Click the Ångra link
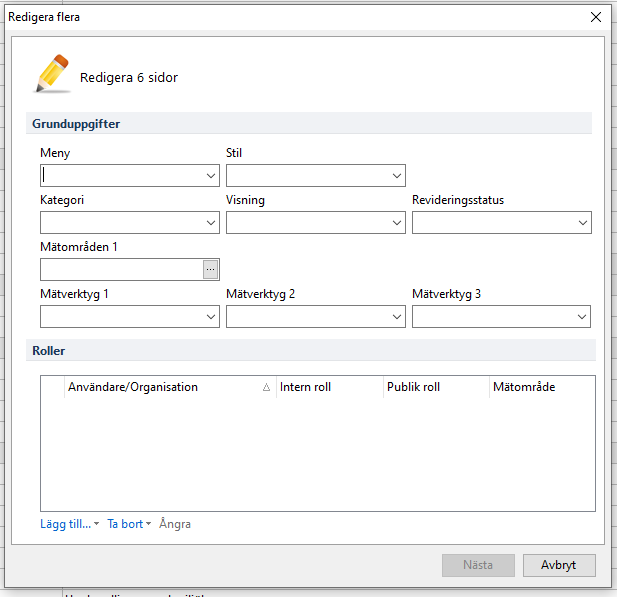617x597 pixels. point(175,524)
